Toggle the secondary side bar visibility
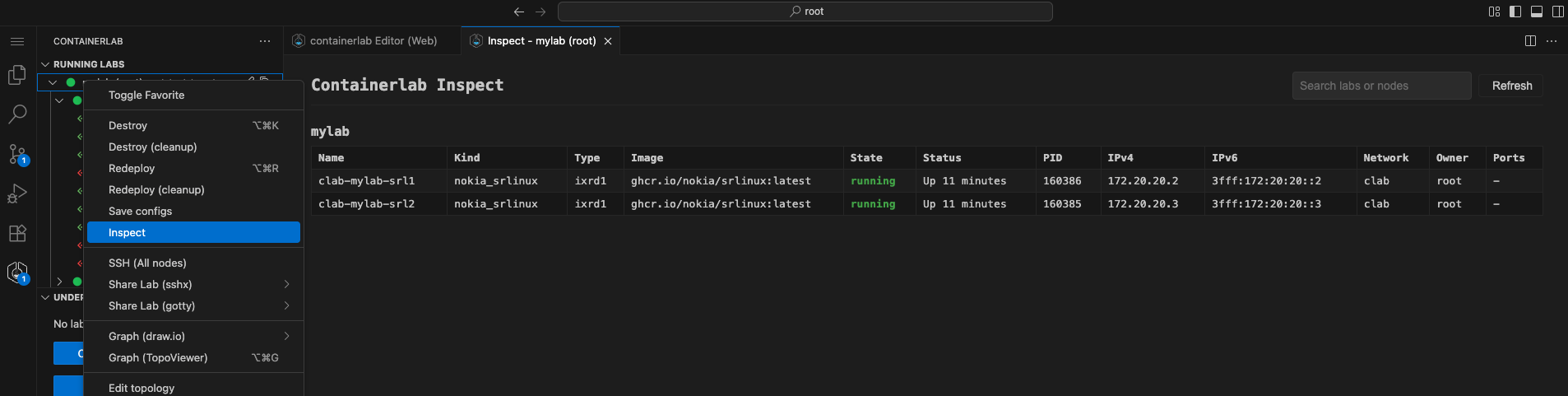The height and width of the screenshot is (396, 1568). tap(1557, 12)
